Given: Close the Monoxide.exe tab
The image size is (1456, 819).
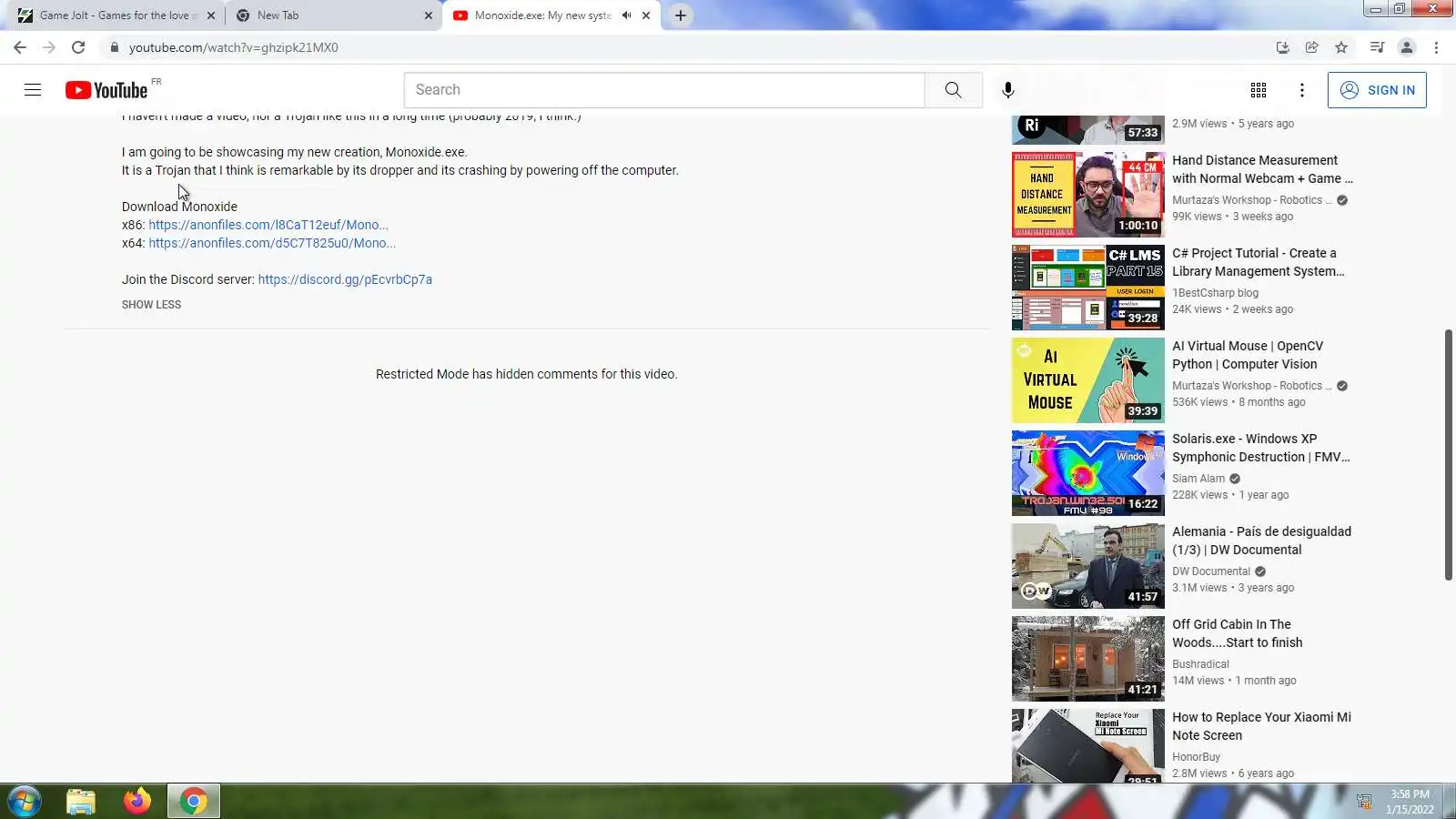Looking at the screenshot, I should (646, 15).
